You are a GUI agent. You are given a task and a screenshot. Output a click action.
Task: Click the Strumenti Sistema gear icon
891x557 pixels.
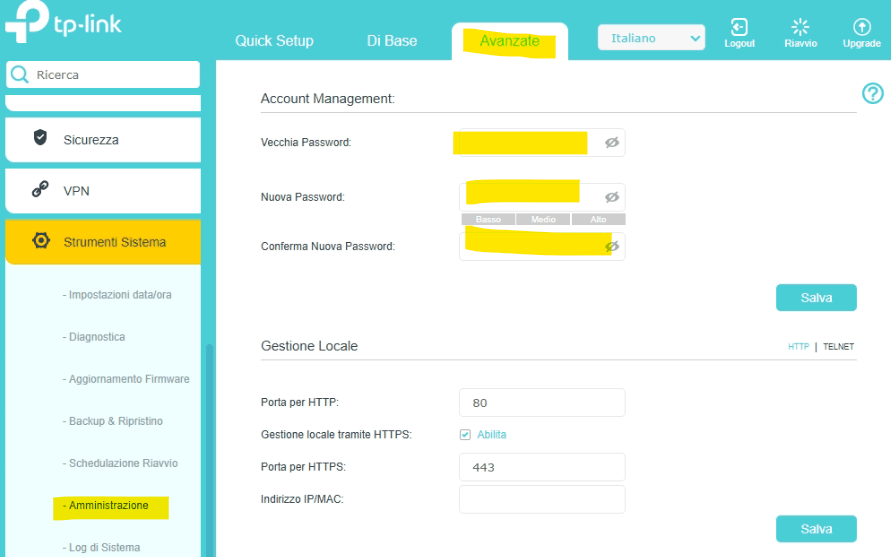(40, 241)
